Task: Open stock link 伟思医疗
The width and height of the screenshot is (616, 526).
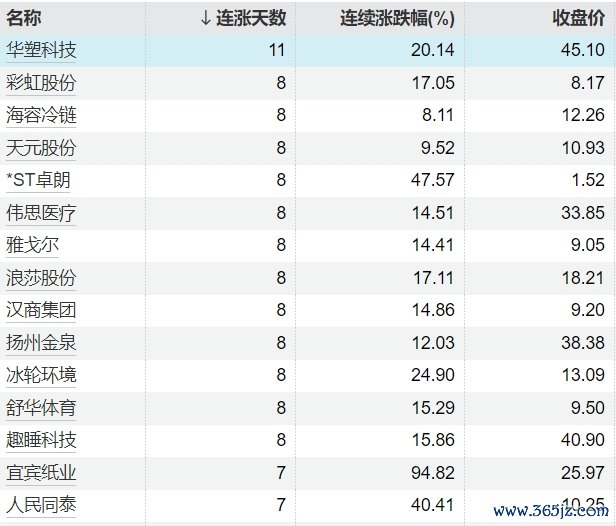Action: (x=41, y=213)
